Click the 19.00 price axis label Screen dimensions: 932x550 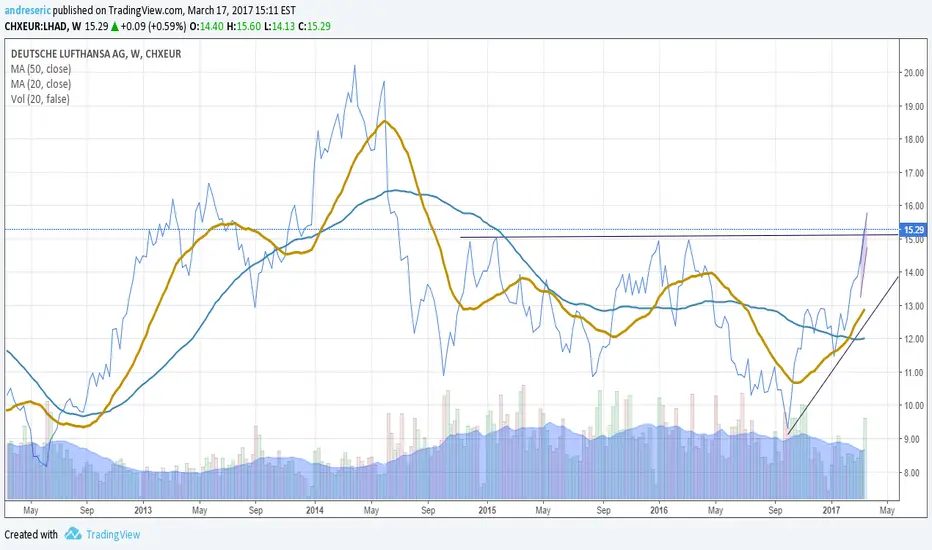pyautogui.click(x=914, y=106)
